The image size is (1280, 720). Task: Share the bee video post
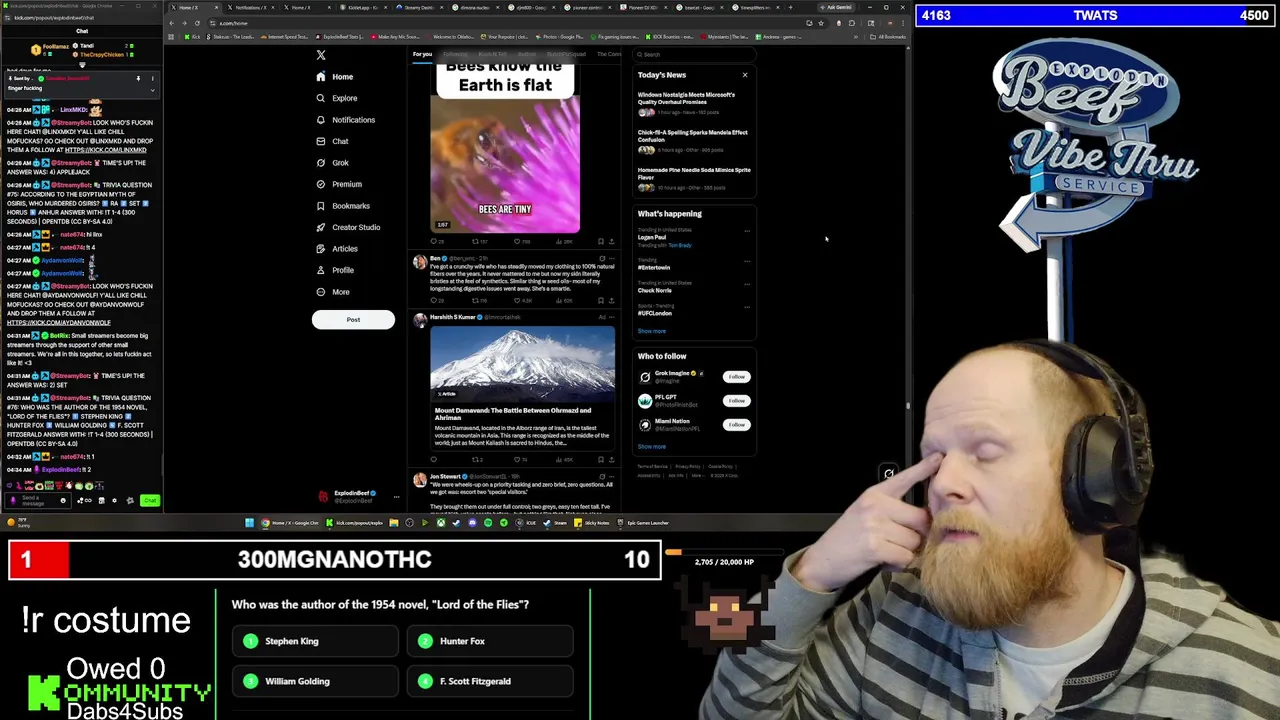(x=611, y=241)
